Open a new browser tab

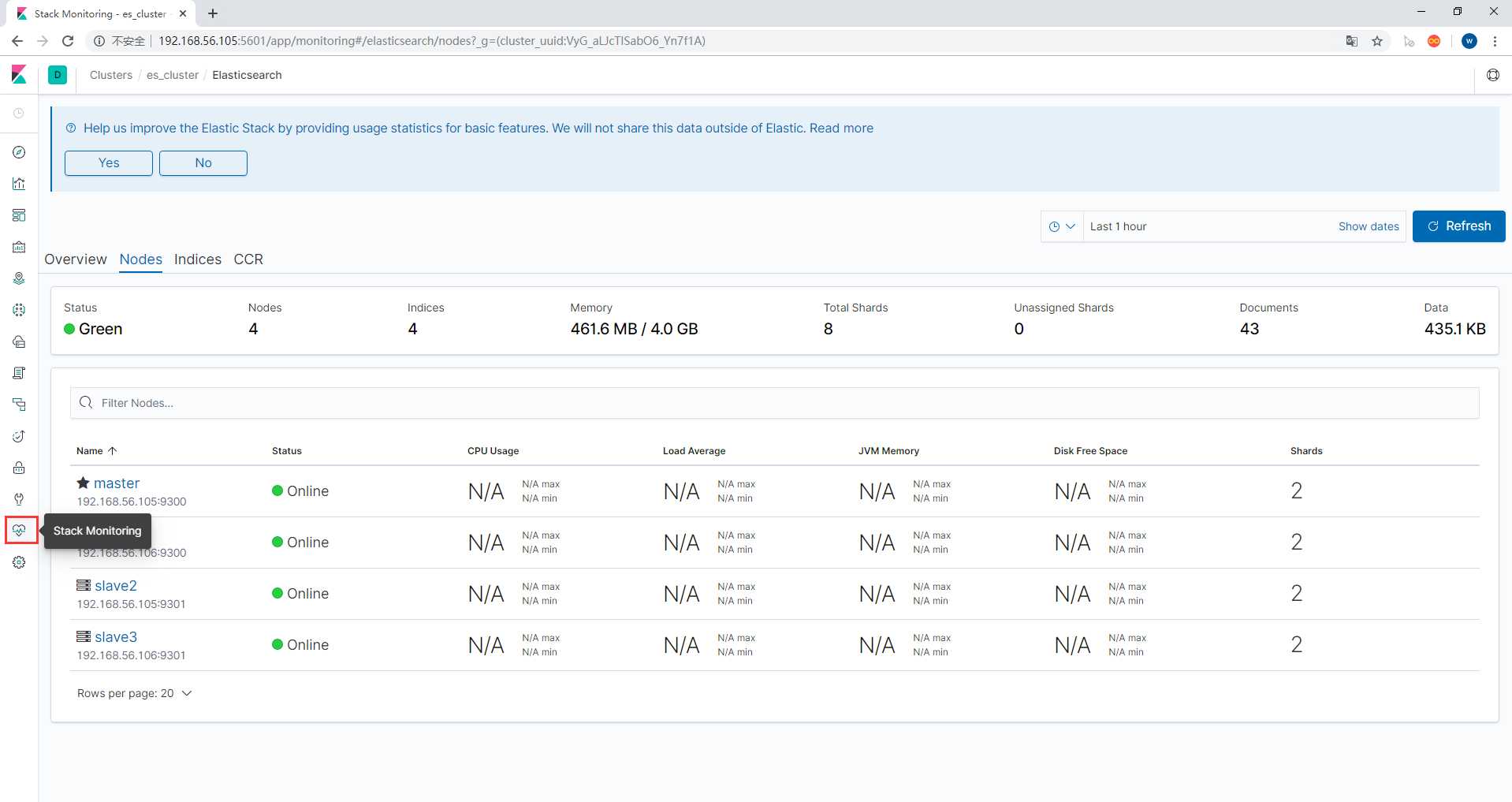pos(213,13)
